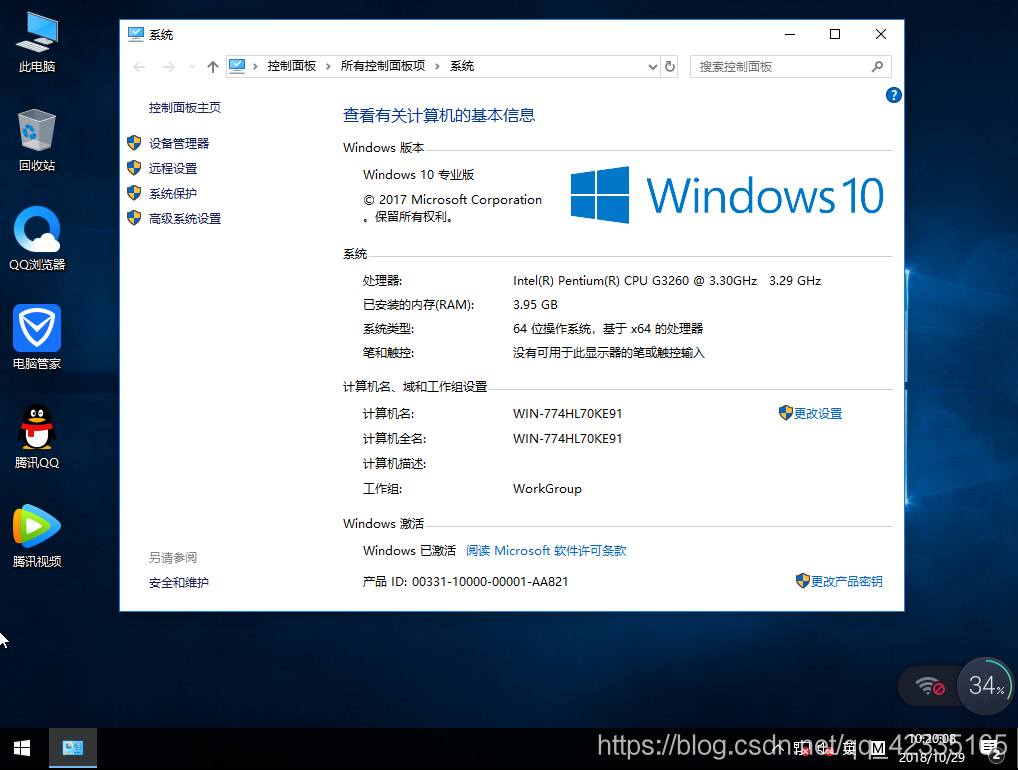Open the recent locations dropdown arrow
Screen dimensions: 1018x770
coord(192,66)
